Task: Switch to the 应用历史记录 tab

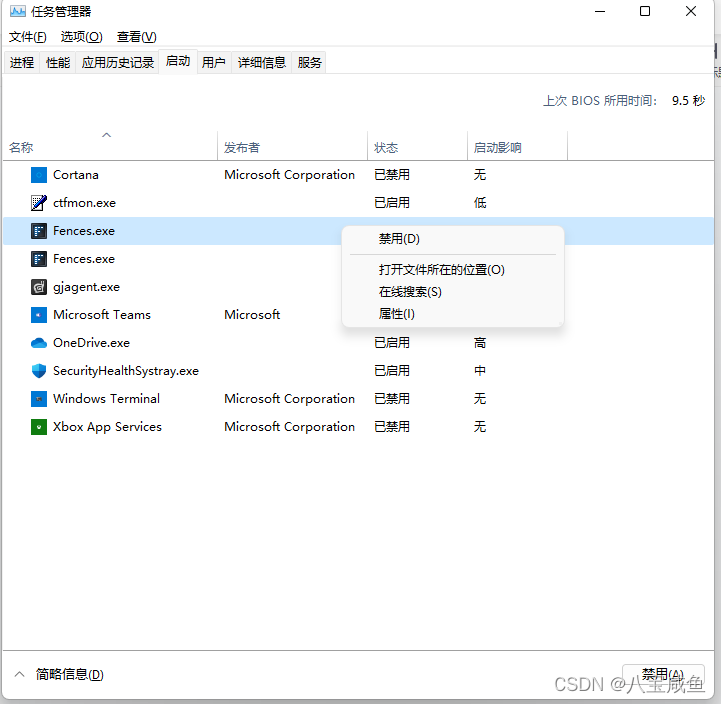Action: pos(118,63)
